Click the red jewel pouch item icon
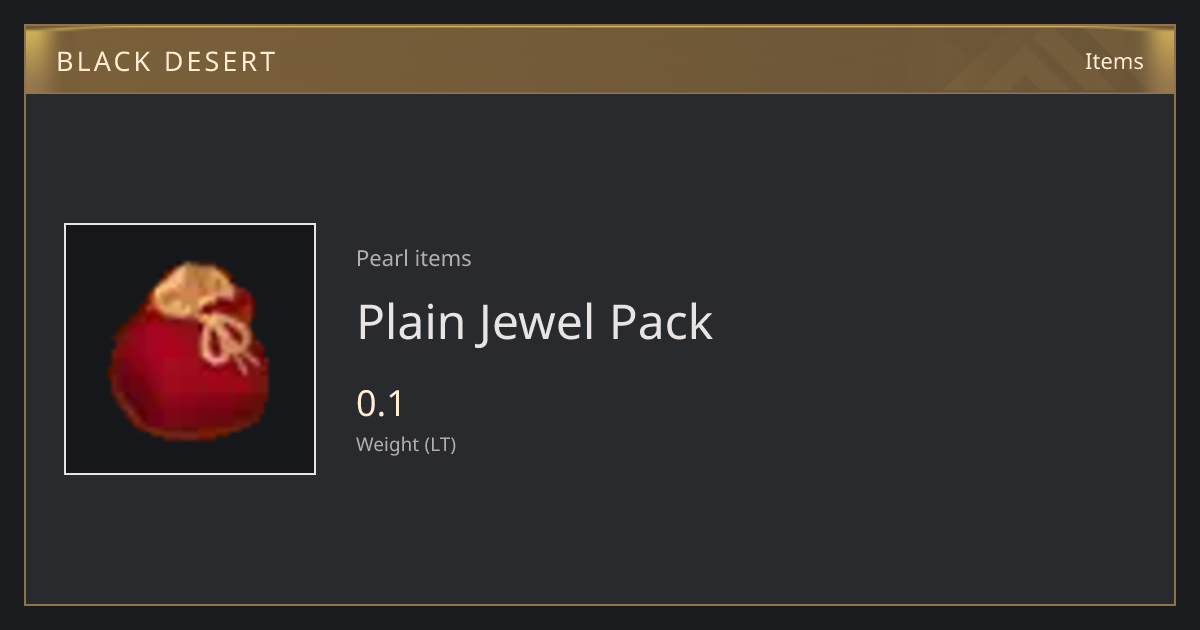 point(189,349)
